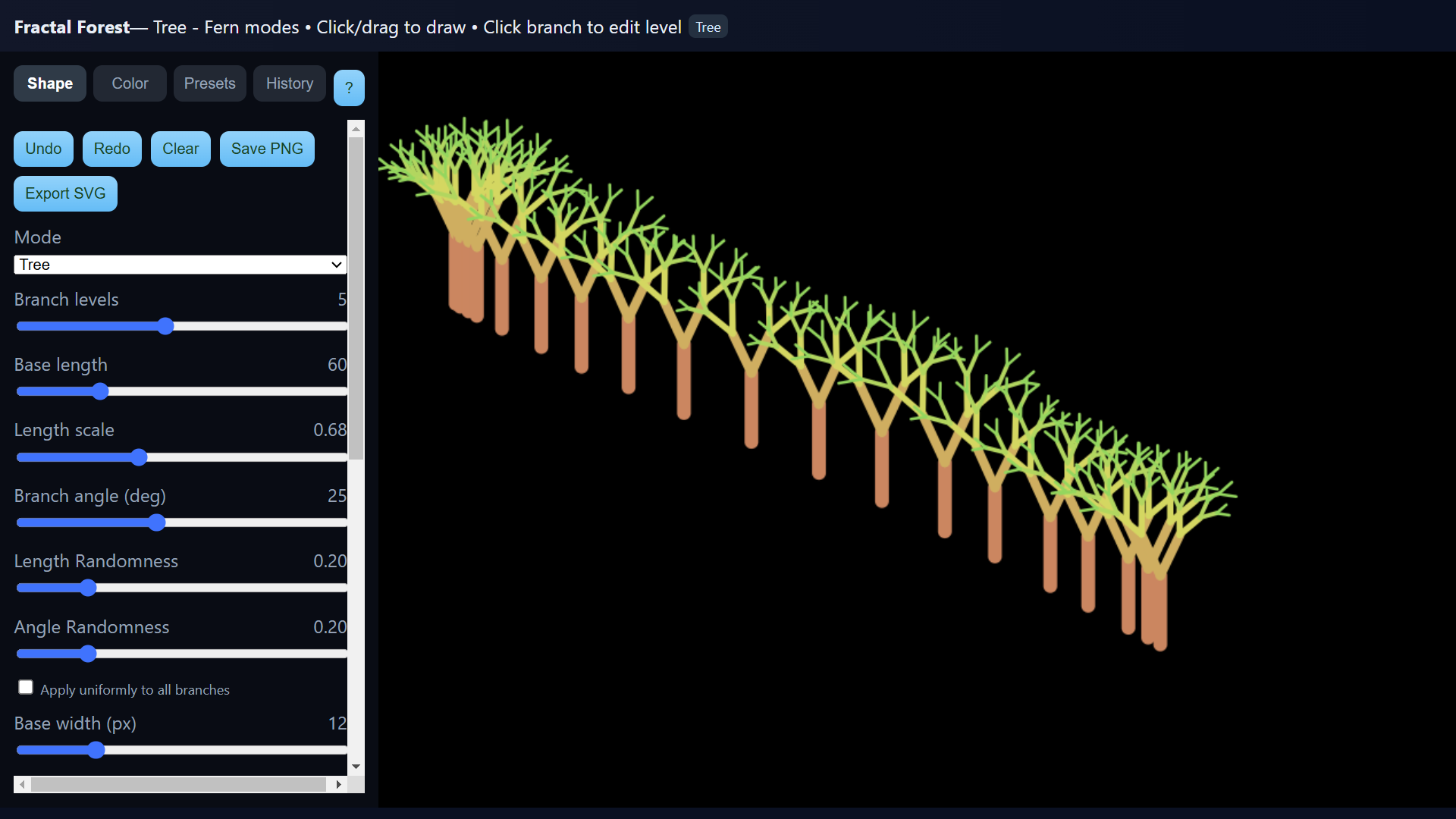Screen dimensions: 1456x819
Task: Show the History tab
Action: [x=289, y=83]
